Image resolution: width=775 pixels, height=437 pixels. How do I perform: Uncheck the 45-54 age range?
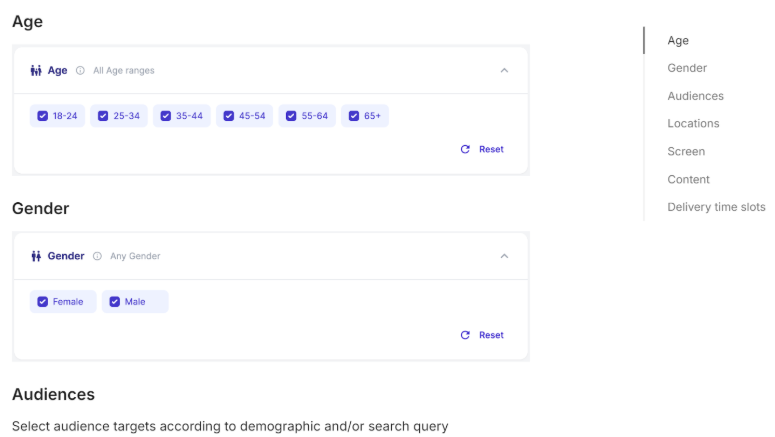coord(228,116)
